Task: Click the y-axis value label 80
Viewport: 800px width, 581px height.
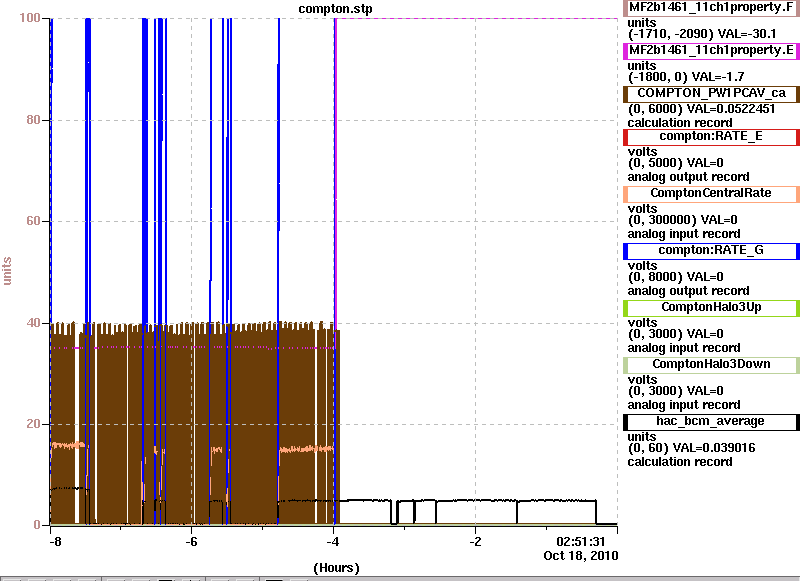Action: point(33,120)
